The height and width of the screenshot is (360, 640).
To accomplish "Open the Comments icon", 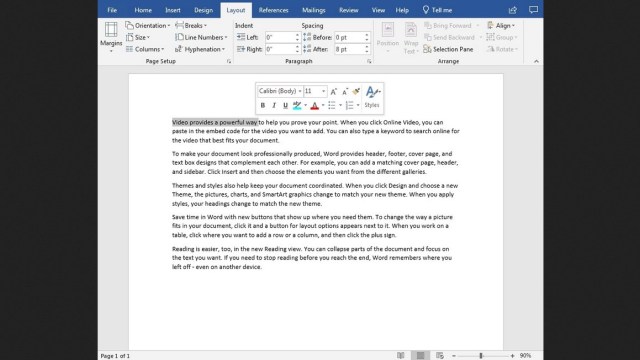I will pyautogui.click(x=533, y=10).
